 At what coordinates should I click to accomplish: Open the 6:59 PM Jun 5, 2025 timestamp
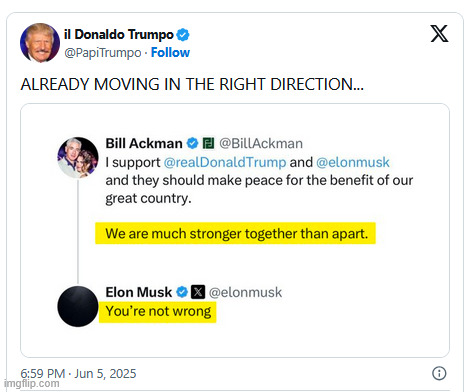pos(78,373)
